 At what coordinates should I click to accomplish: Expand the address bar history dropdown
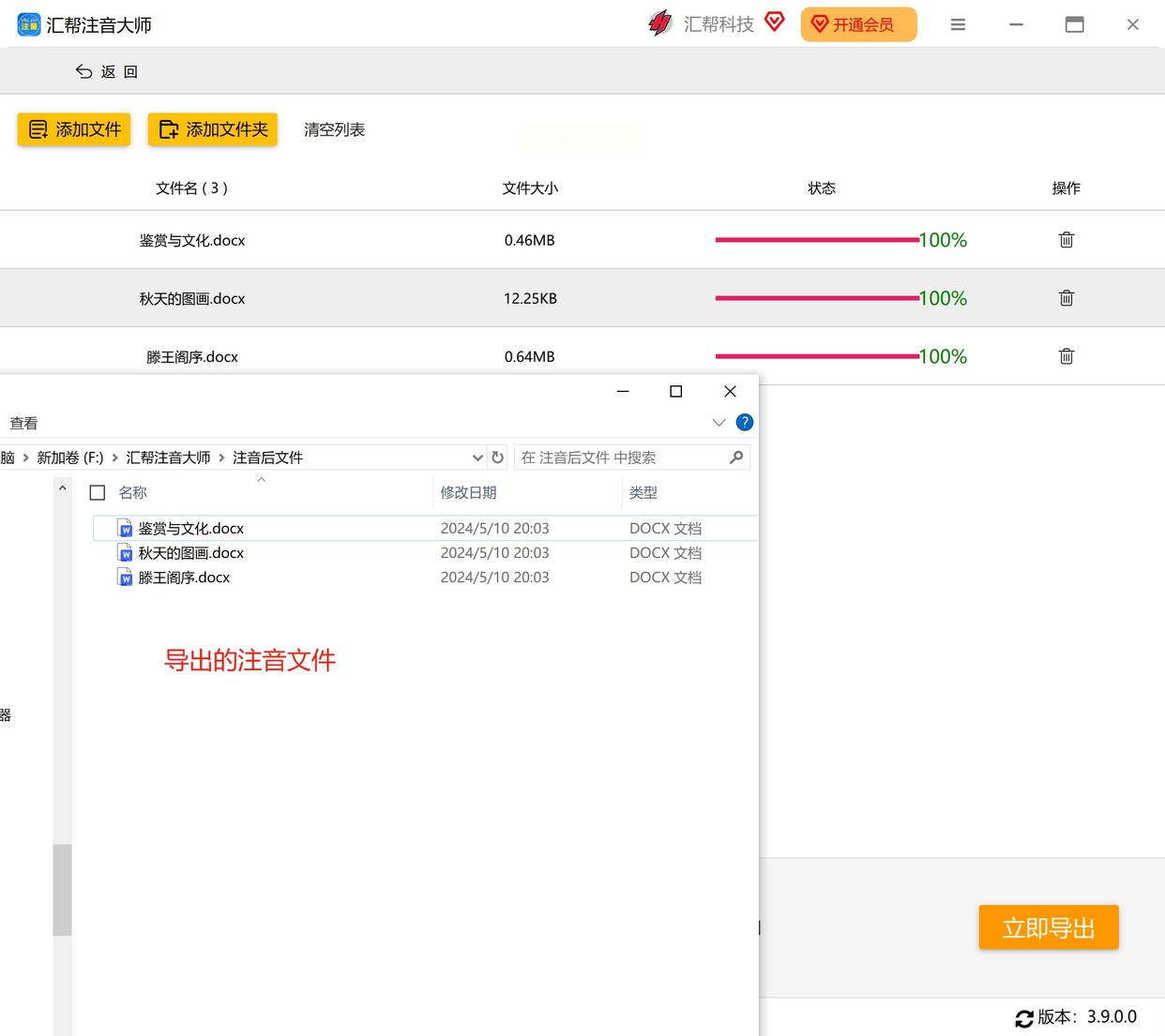tap(477, 458)
